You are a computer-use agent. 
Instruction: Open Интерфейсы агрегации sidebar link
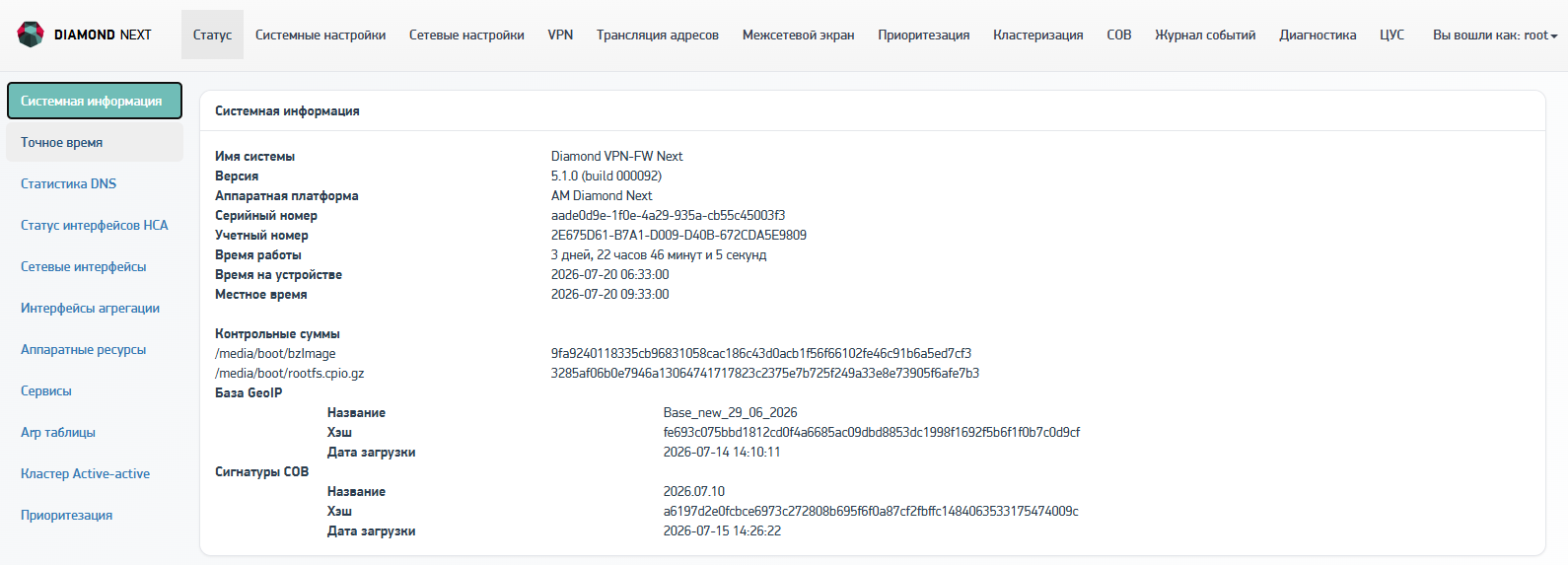click(95, 308)
